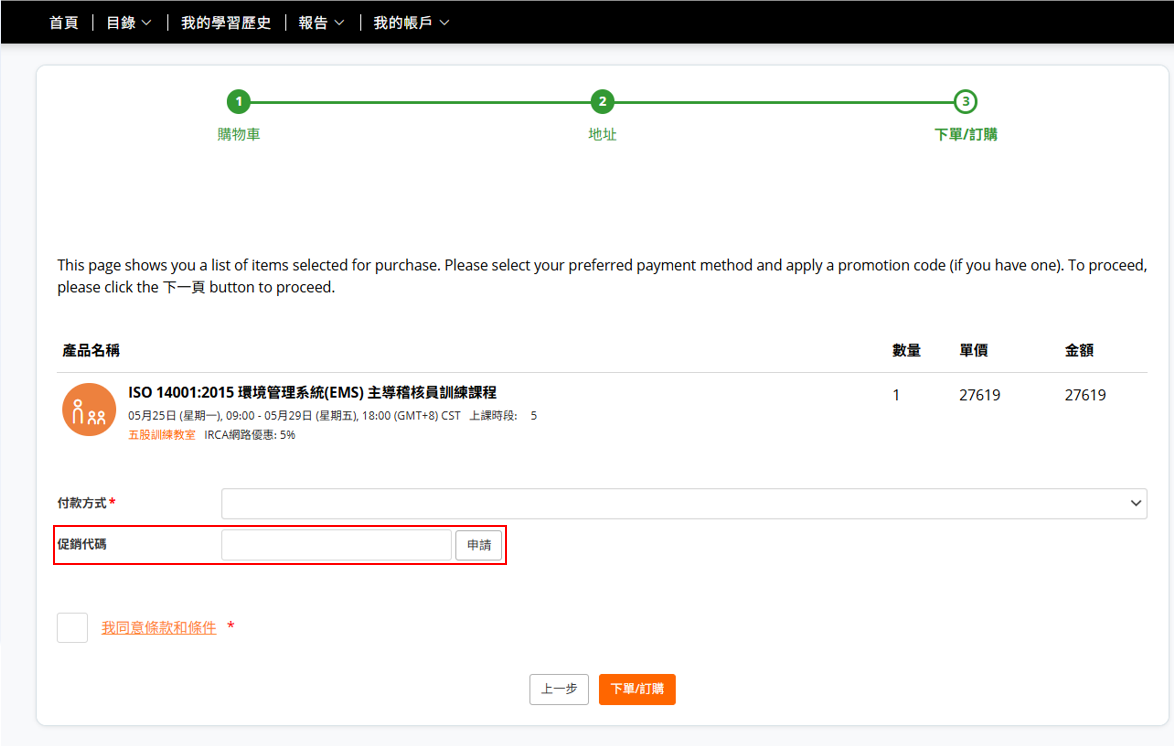Click the 購物車 step label
The width and height of the screenshot is (1174, 746).
239,134
